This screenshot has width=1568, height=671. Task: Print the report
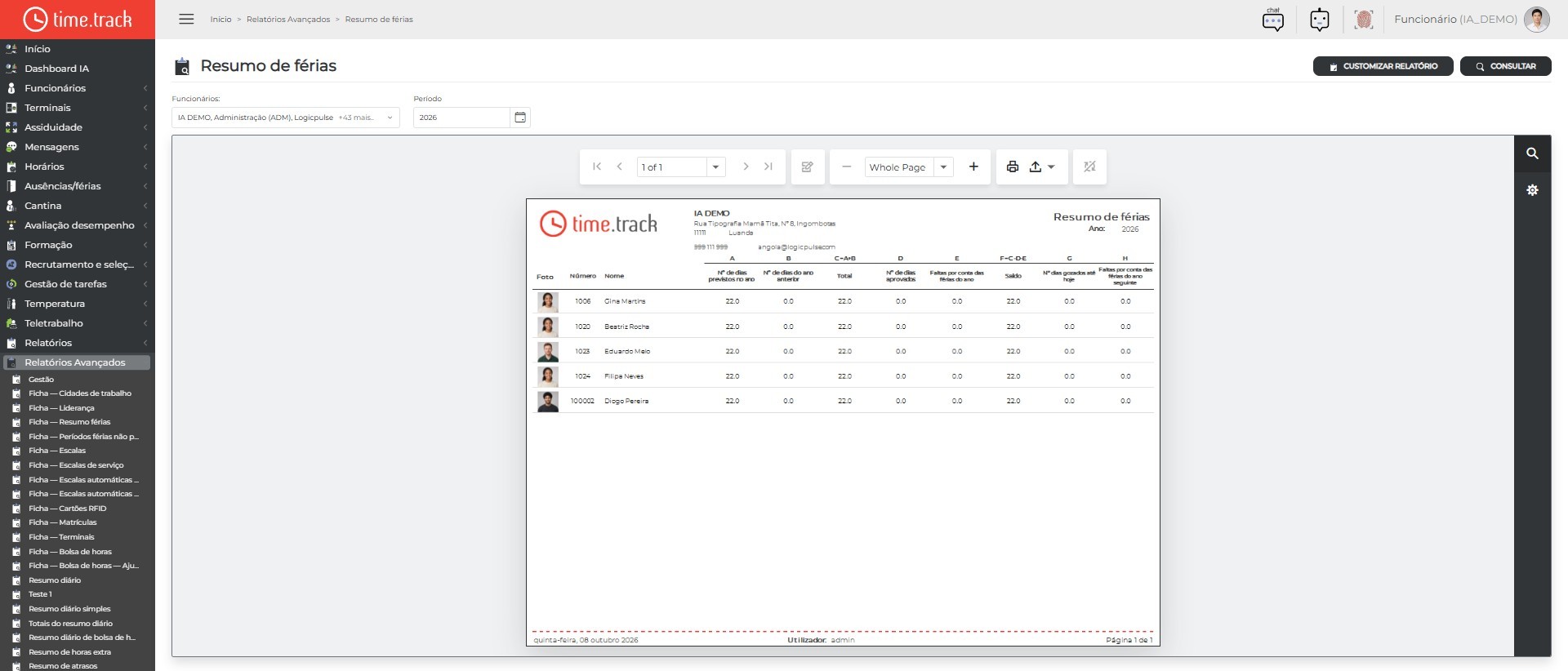pyautogui.click(x=1013, y=167)
